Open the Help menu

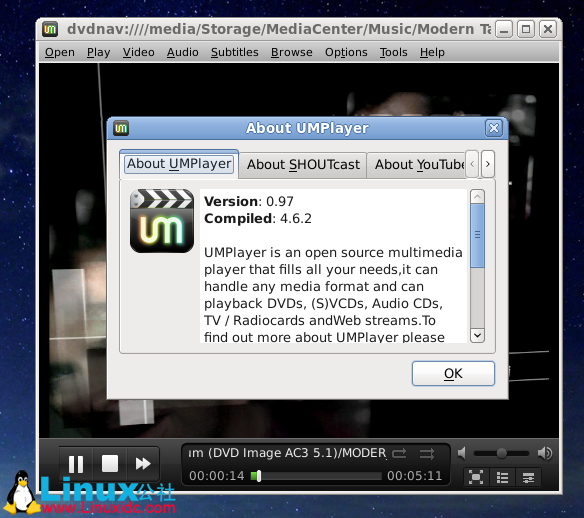click(x=432, y=52)
